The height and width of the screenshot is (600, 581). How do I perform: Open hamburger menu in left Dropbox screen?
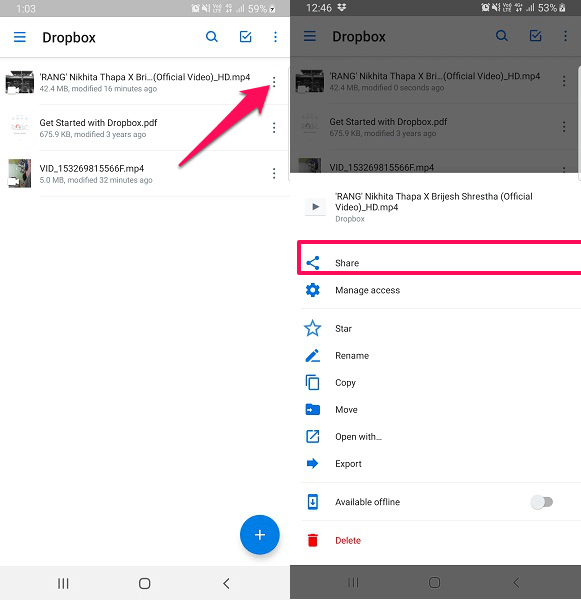point(20,37)
